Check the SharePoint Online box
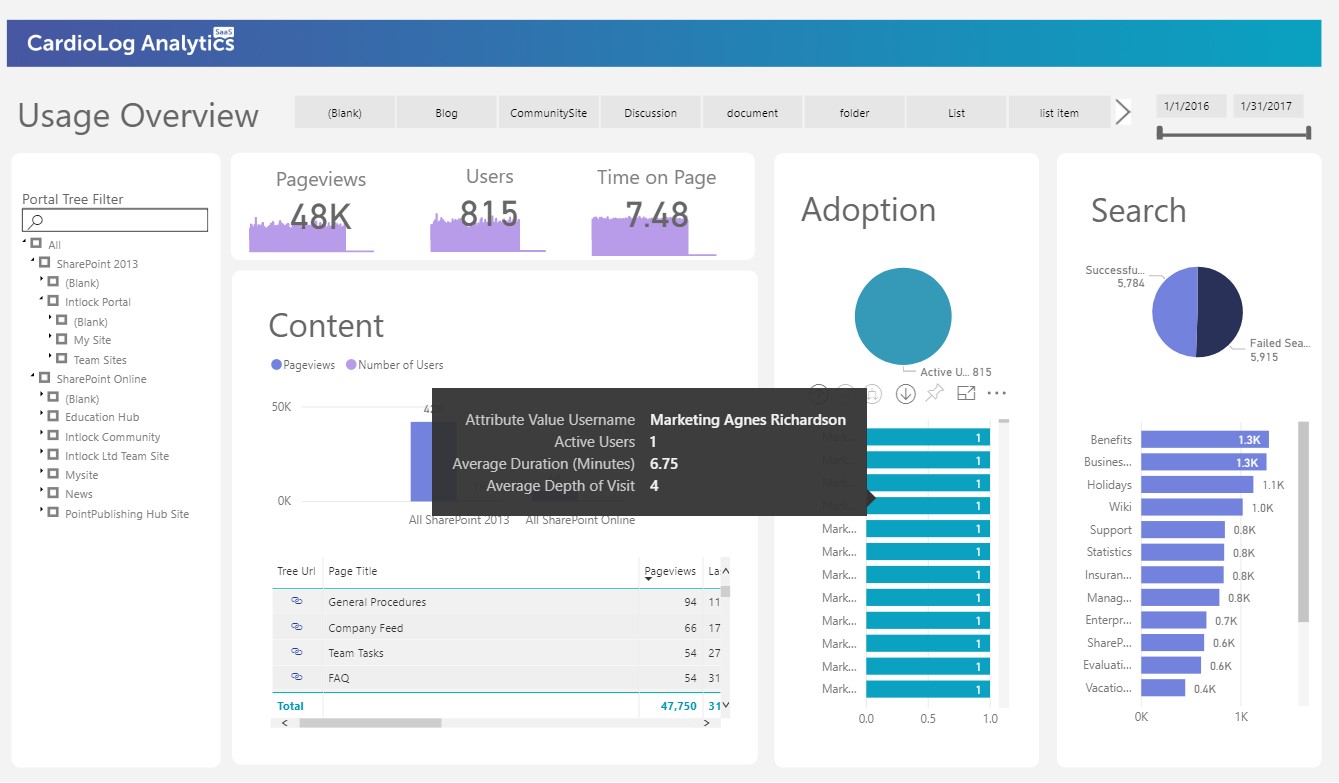This screenshot has height=783, width=1339. [45, 378]
